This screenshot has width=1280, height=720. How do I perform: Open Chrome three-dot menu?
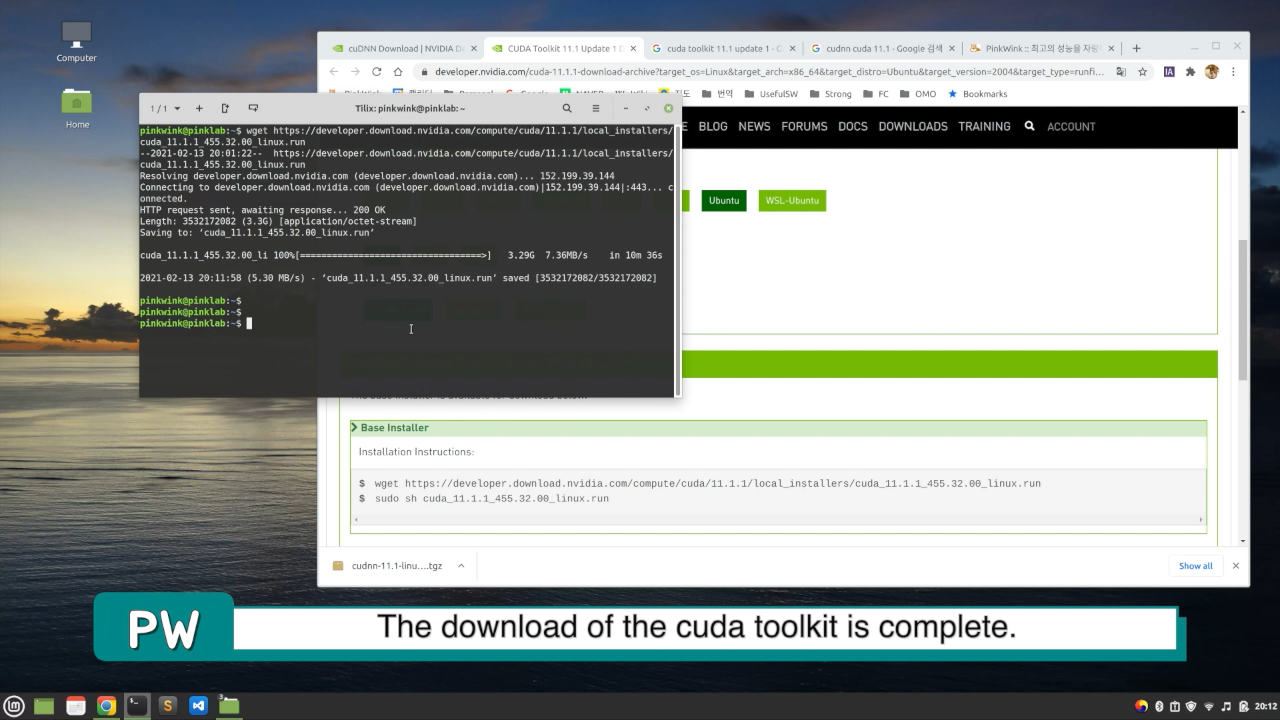pos(1233,72)
